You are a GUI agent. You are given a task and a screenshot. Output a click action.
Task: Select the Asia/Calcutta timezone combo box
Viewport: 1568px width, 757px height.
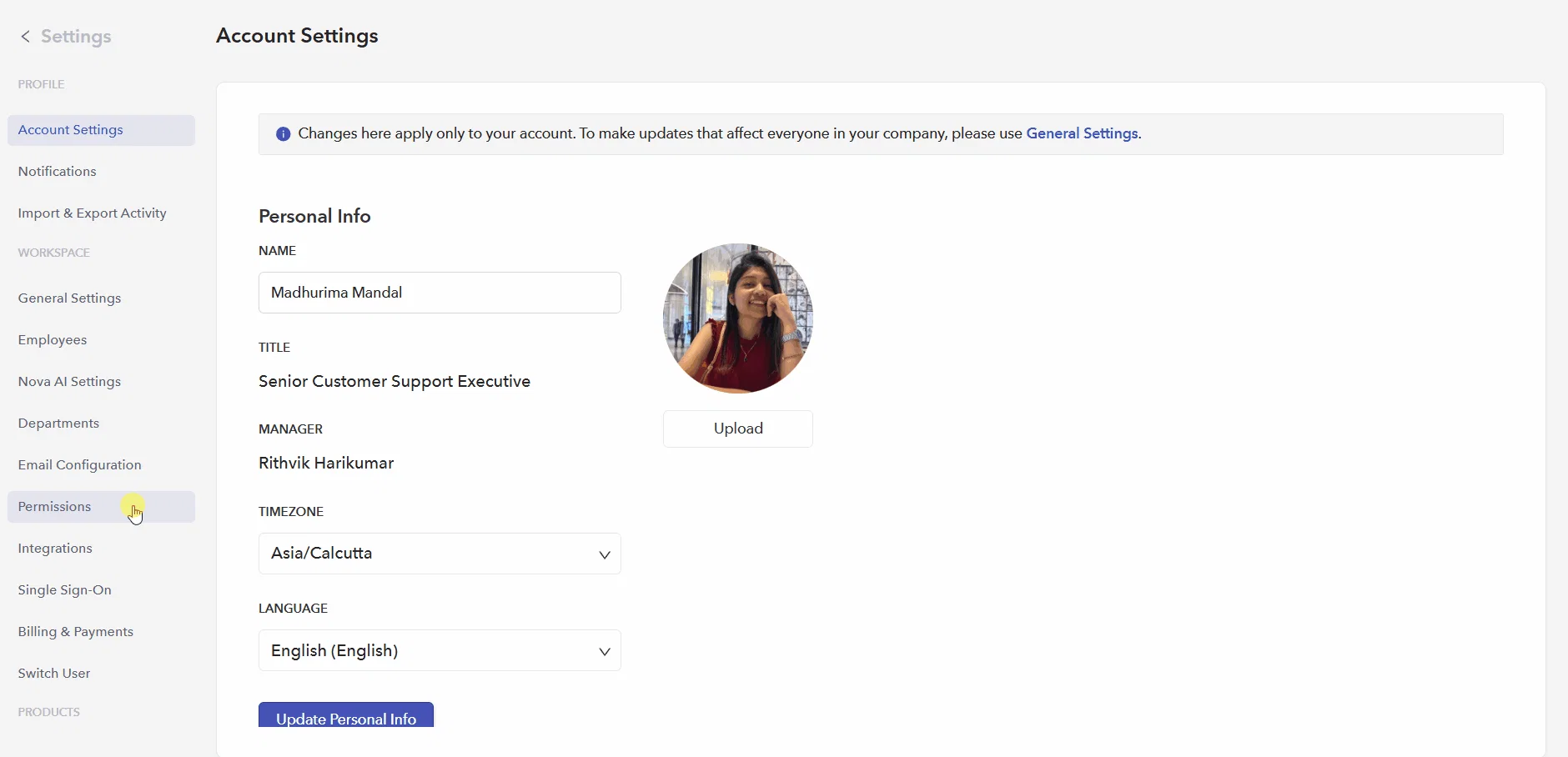point(440,554)
